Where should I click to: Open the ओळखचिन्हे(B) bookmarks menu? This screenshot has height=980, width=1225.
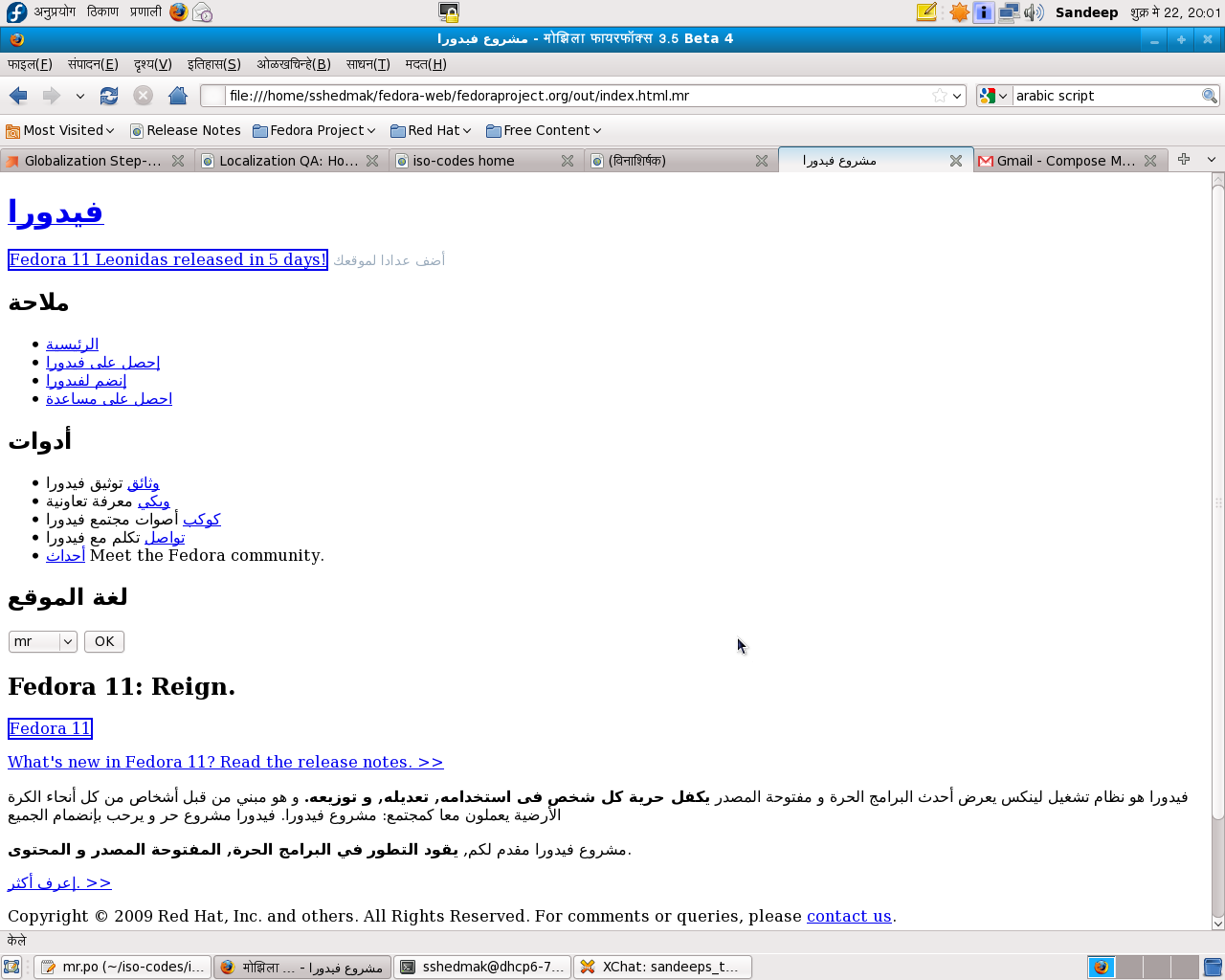coord(294,64)
